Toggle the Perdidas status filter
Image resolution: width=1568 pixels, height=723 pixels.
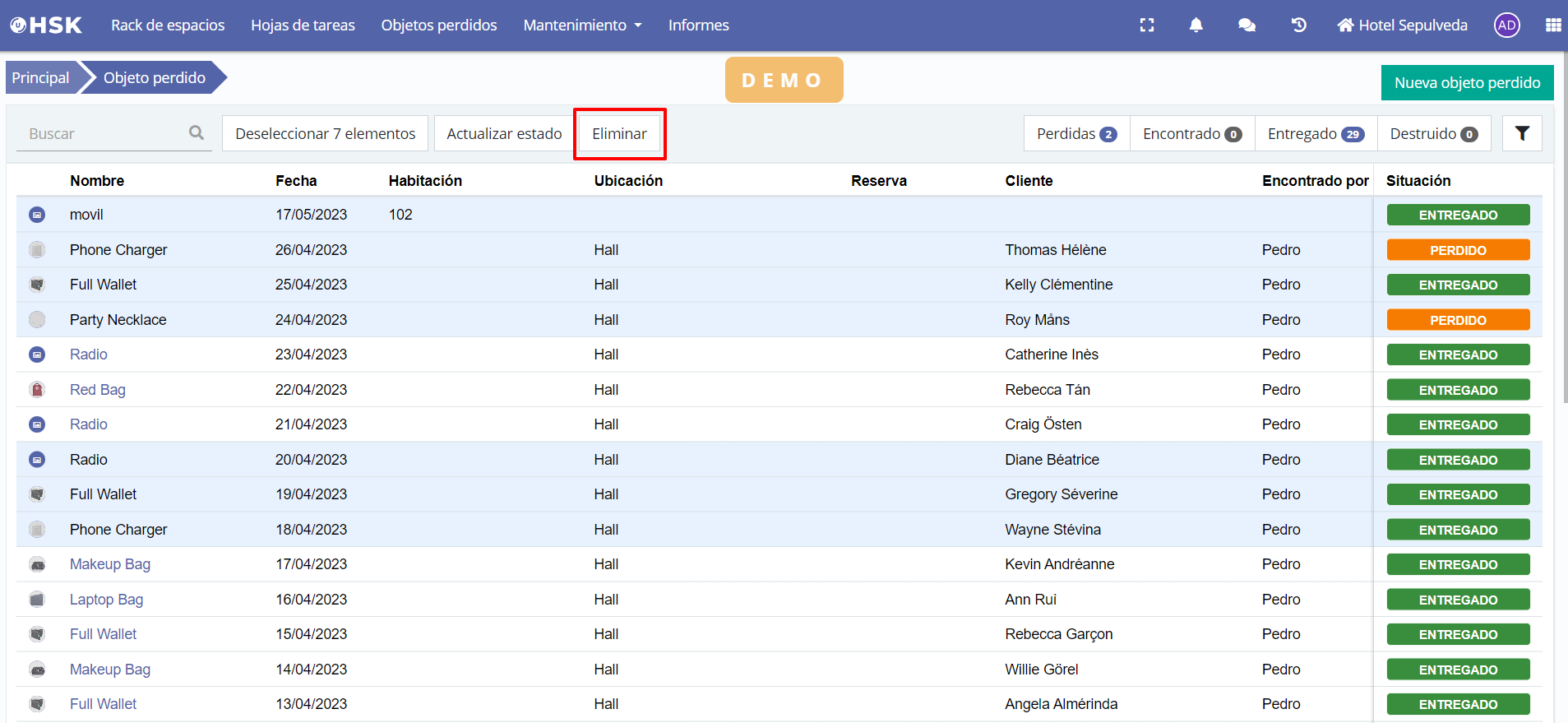[x=1076, y=133]
